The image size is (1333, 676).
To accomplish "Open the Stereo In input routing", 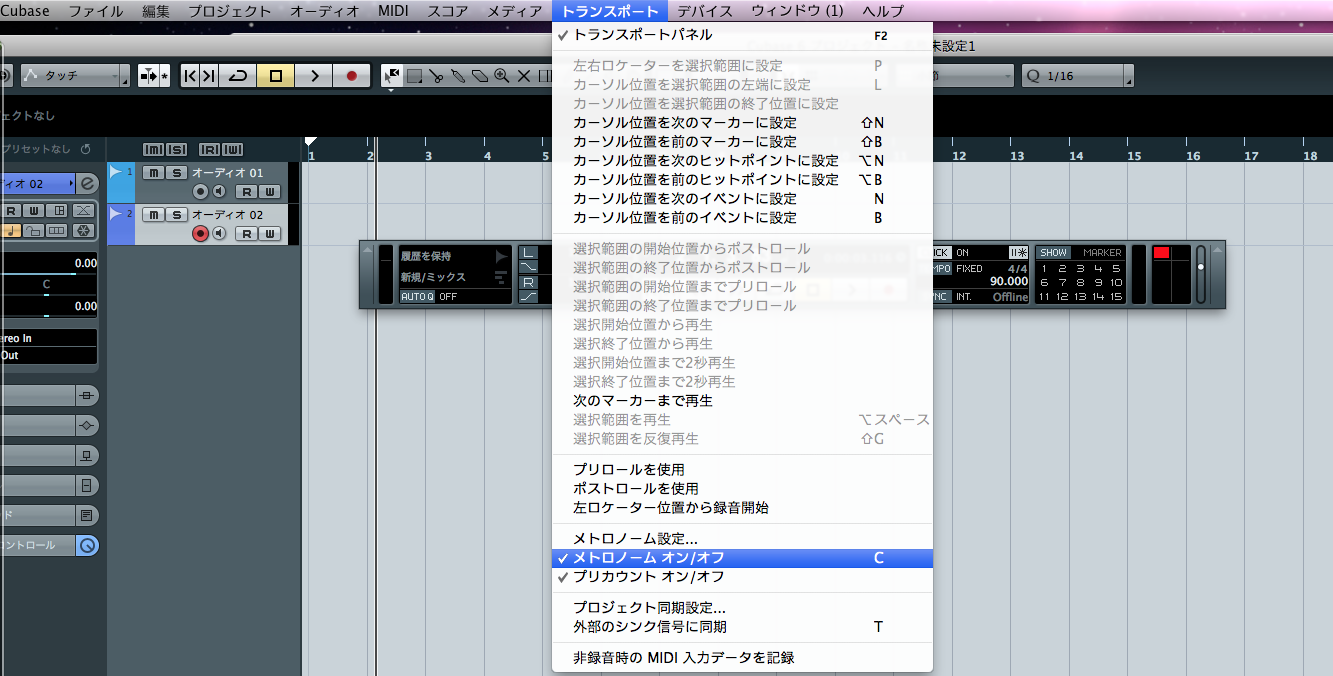I will pyautogui.click(x=48, y=338).
